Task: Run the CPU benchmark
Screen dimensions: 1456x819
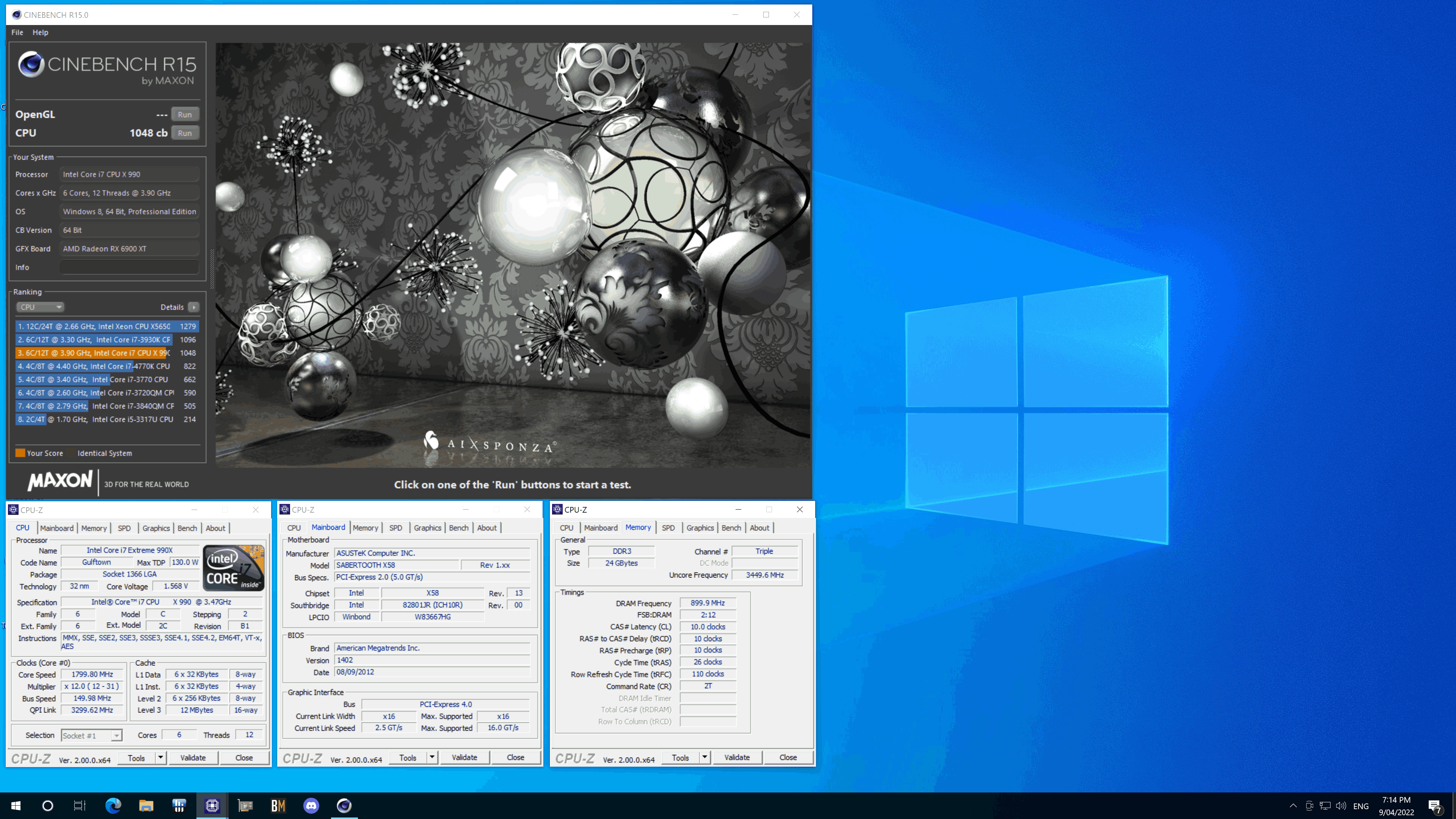Action: (x=185, y=133)
